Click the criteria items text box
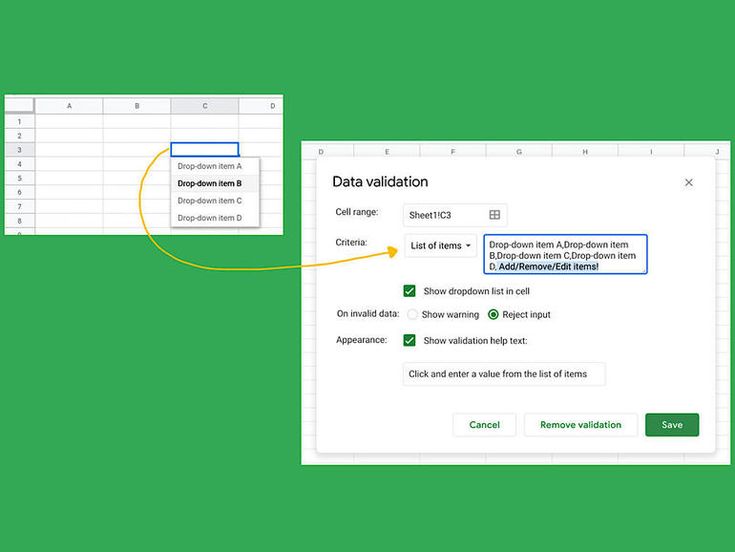 (x=565, y=254)
